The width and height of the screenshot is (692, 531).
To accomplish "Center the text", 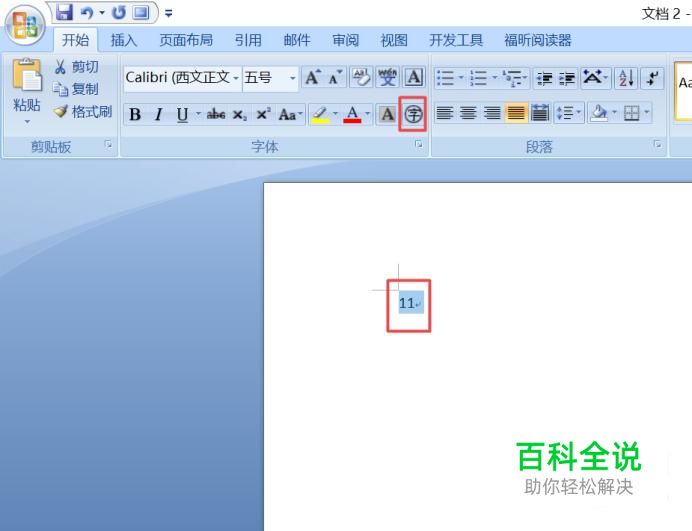I will (468, 113).
